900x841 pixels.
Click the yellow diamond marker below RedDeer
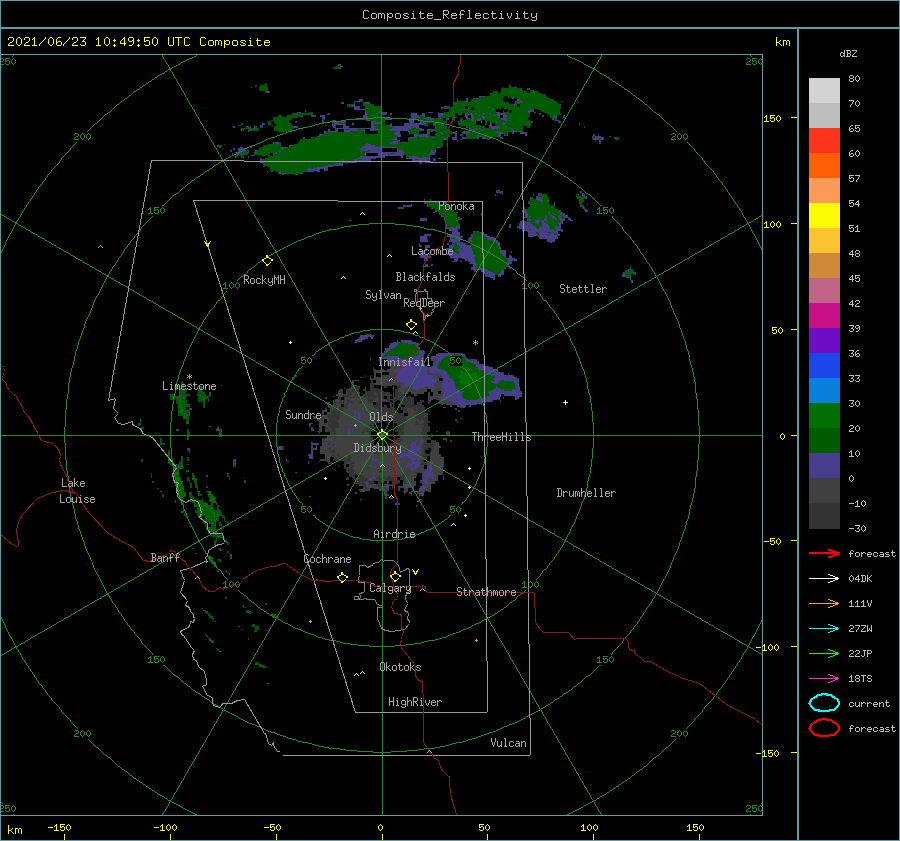[x=411, y=325]
